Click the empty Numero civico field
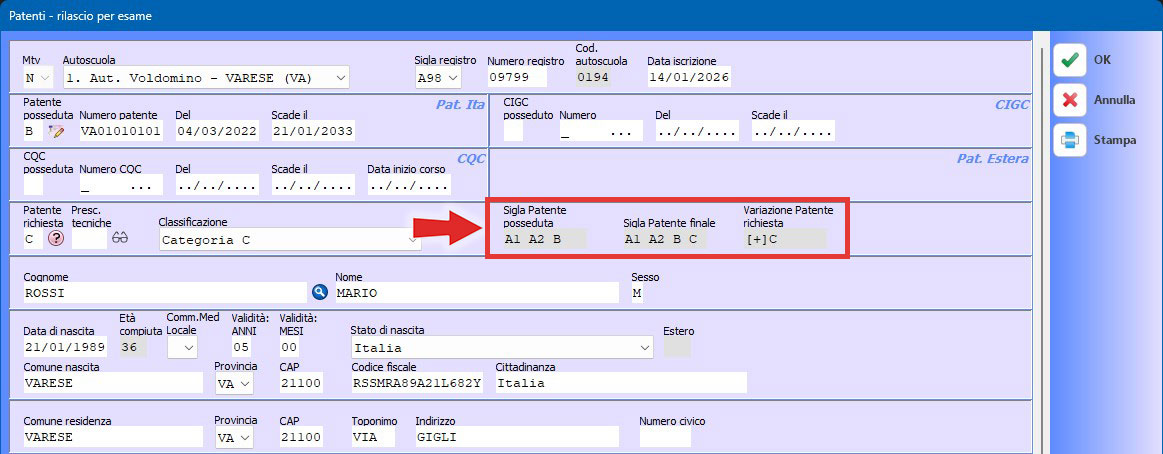Image resolution: width=1163 pixels, height=454 pixels. click(x=665, y=437)
